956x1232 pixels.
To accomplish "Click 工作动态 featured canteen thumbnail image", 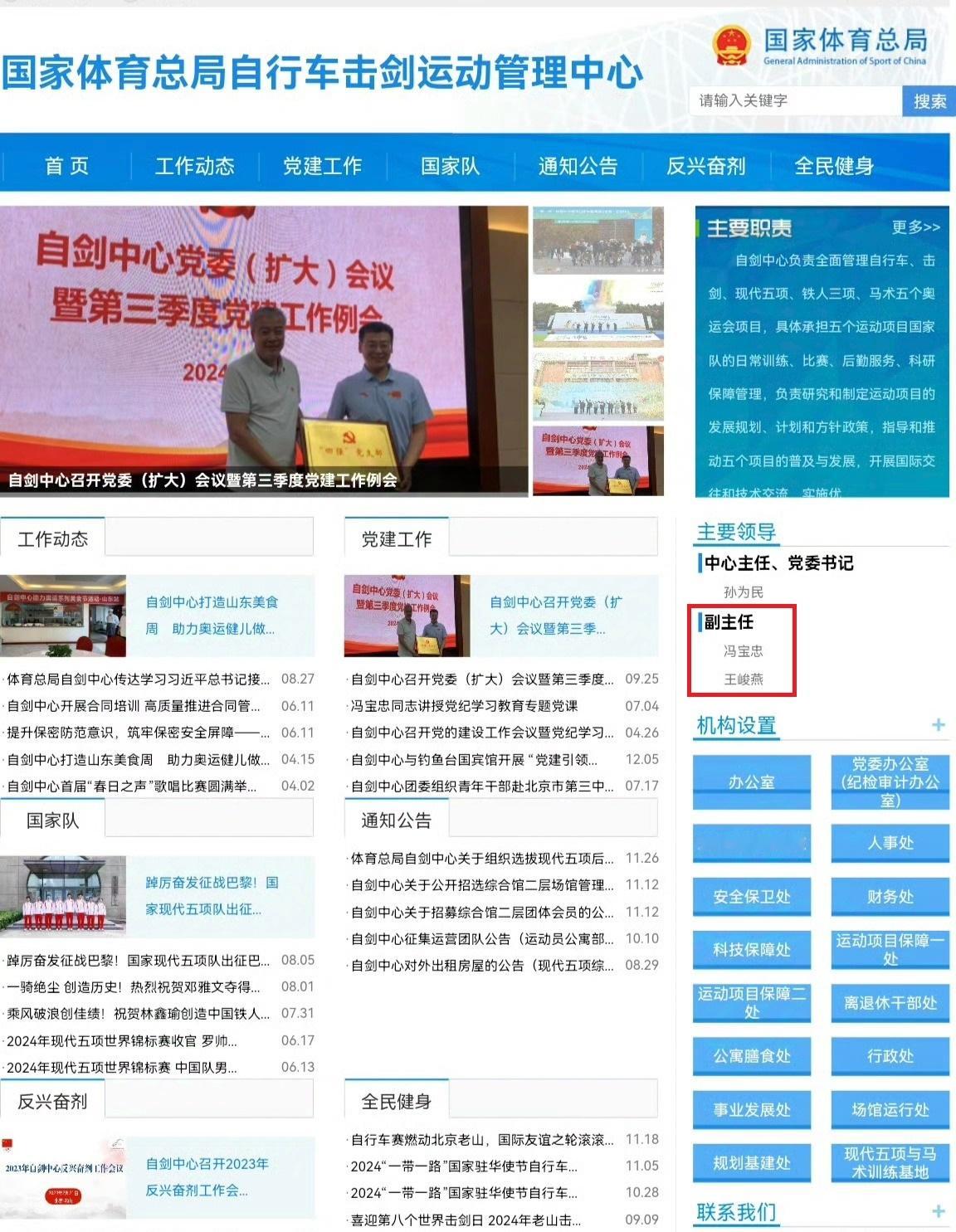I will tap(63, 616).
